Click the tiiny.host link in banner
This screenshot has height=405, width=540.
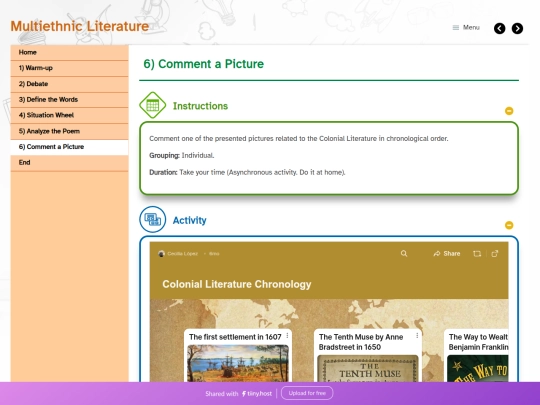257,394
